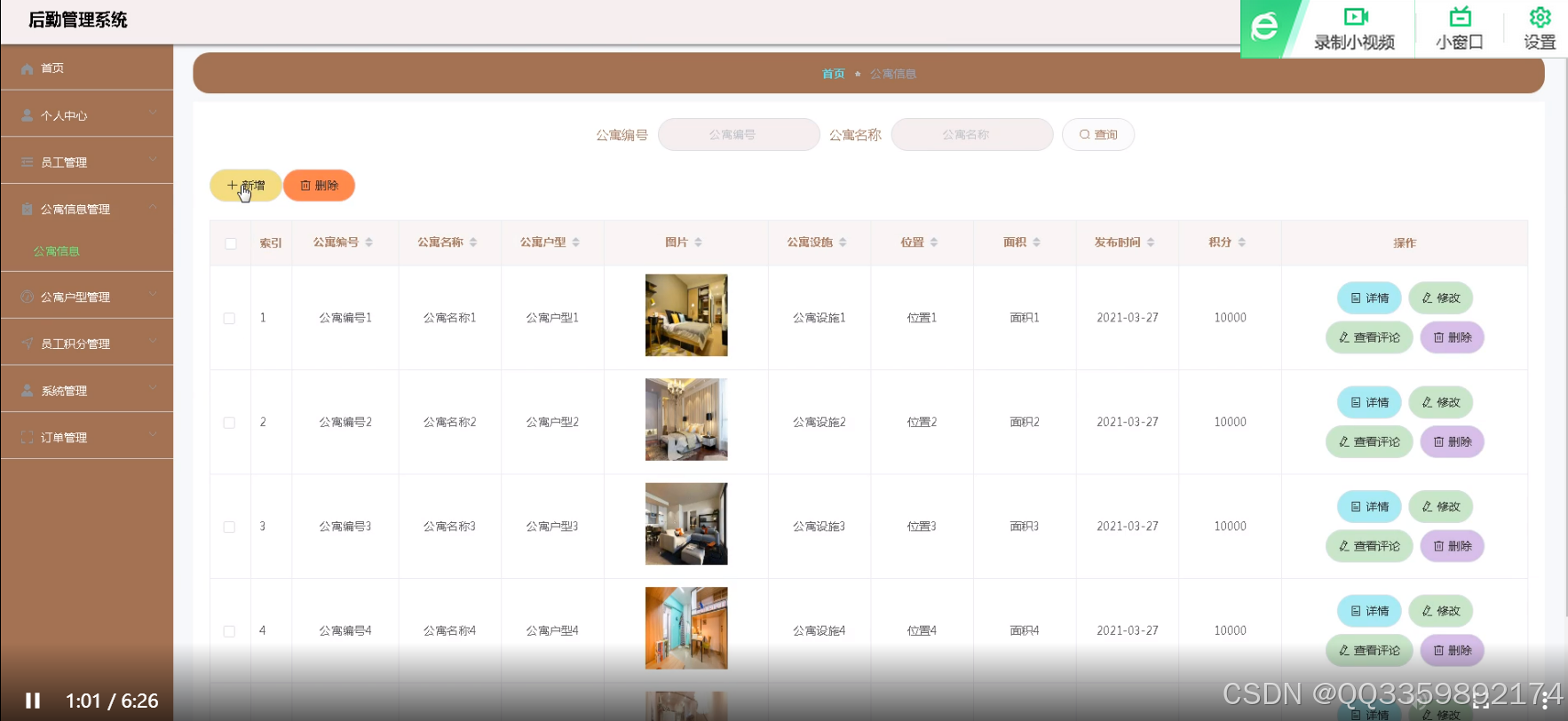Open 详情 for 公寓编号1
The image size is (1568, 721).
pyautogui.click(x=1369, y=298)
